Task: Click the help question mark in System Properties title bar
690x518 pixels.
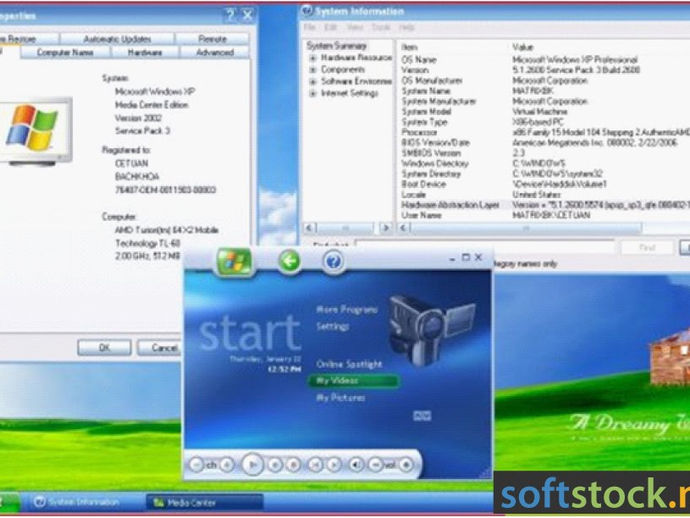Action: [230, 15]
